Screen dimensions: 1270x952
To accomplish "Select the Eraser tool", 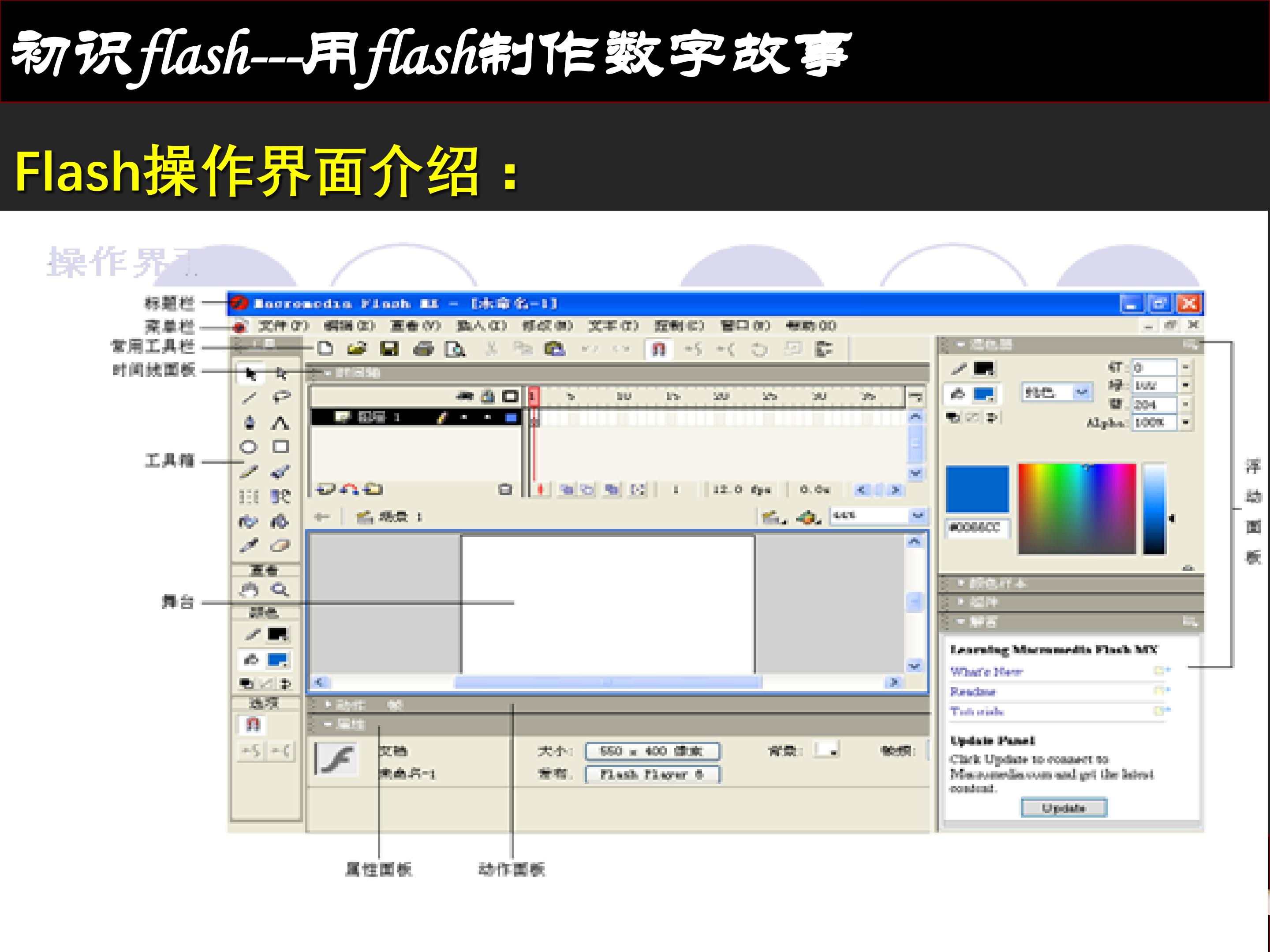I will pyautogui.click(x=280, y=546).
